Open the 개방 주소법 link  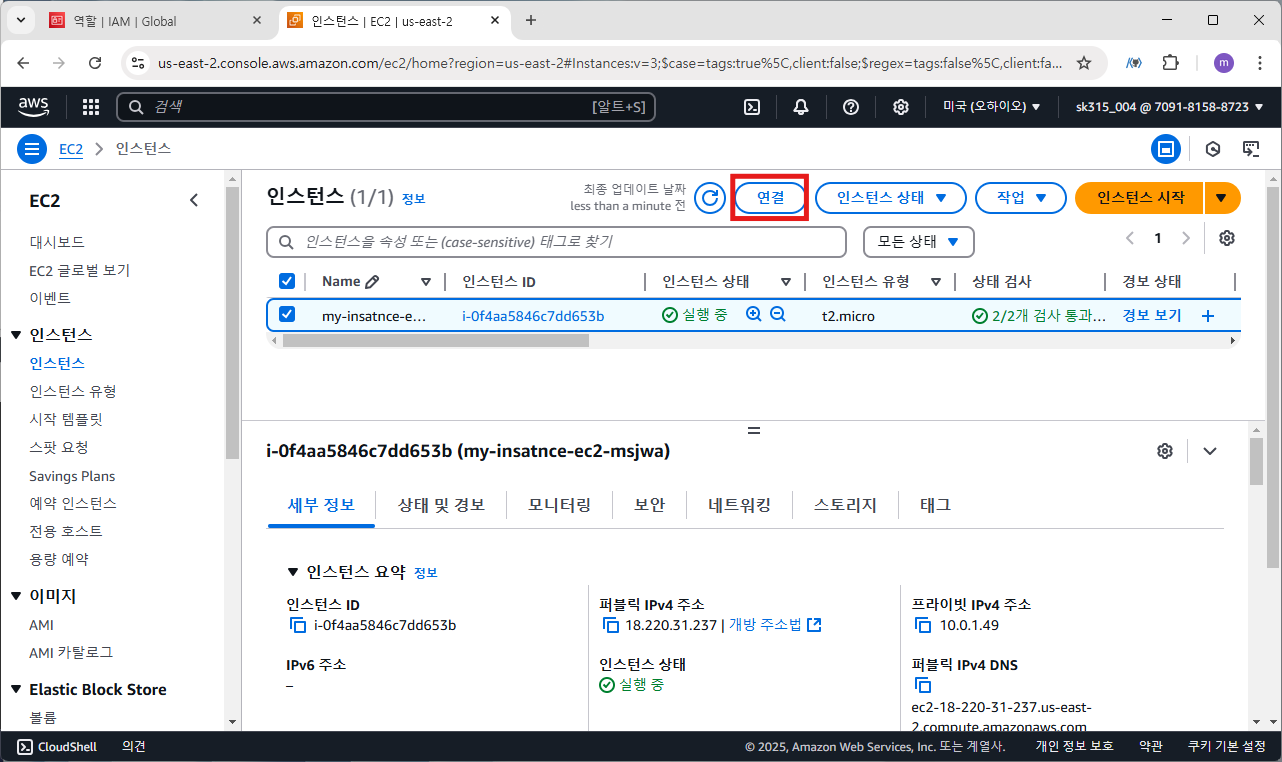click(774, 625)
